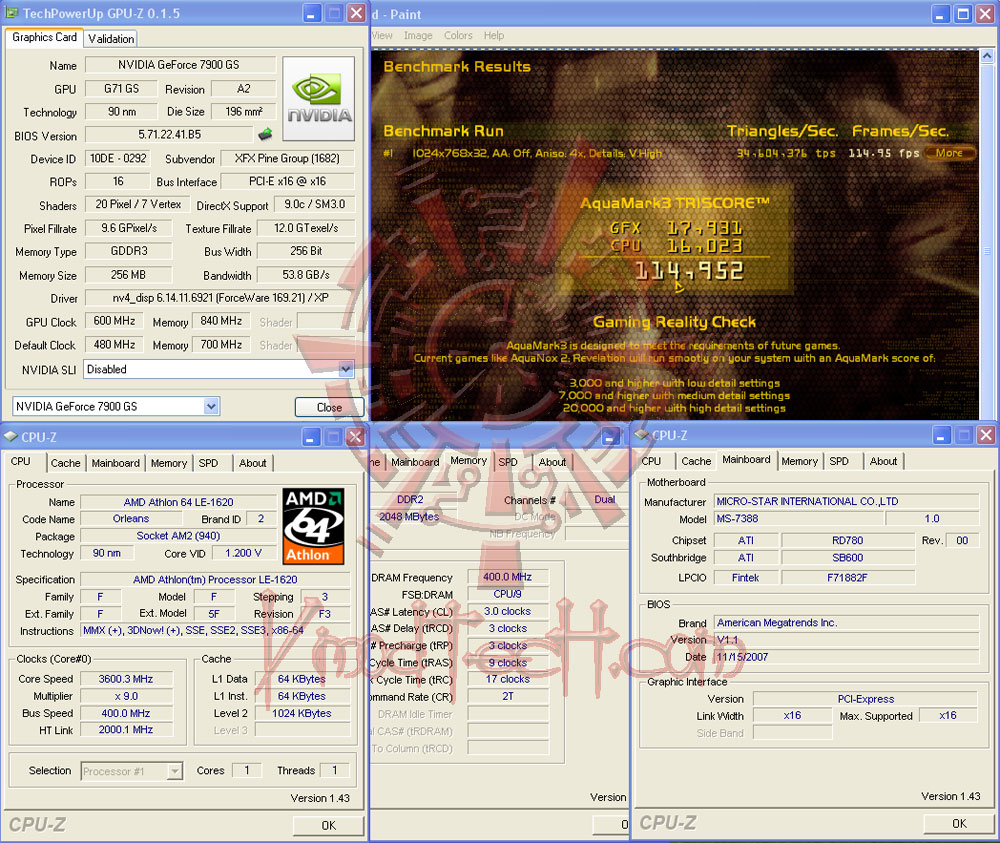Viewport: 1000px width, 843px height.
Task: Open the Memory tab in left CPU-Z
Action: click(169, 463)
